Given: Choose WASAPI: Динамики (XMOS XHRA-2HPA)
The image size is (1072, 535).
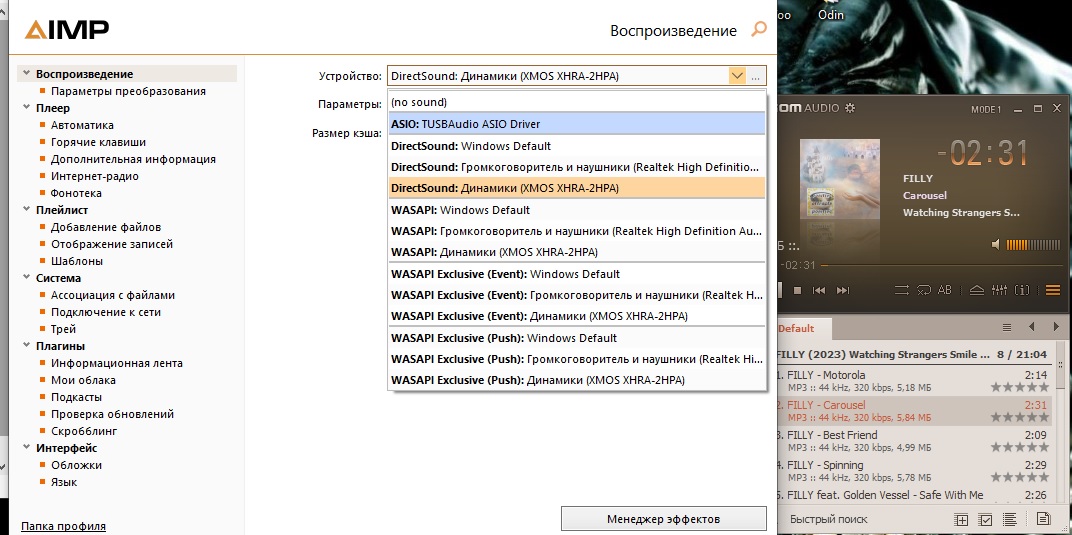Looking at the screenshot, I should pos(576,252).
